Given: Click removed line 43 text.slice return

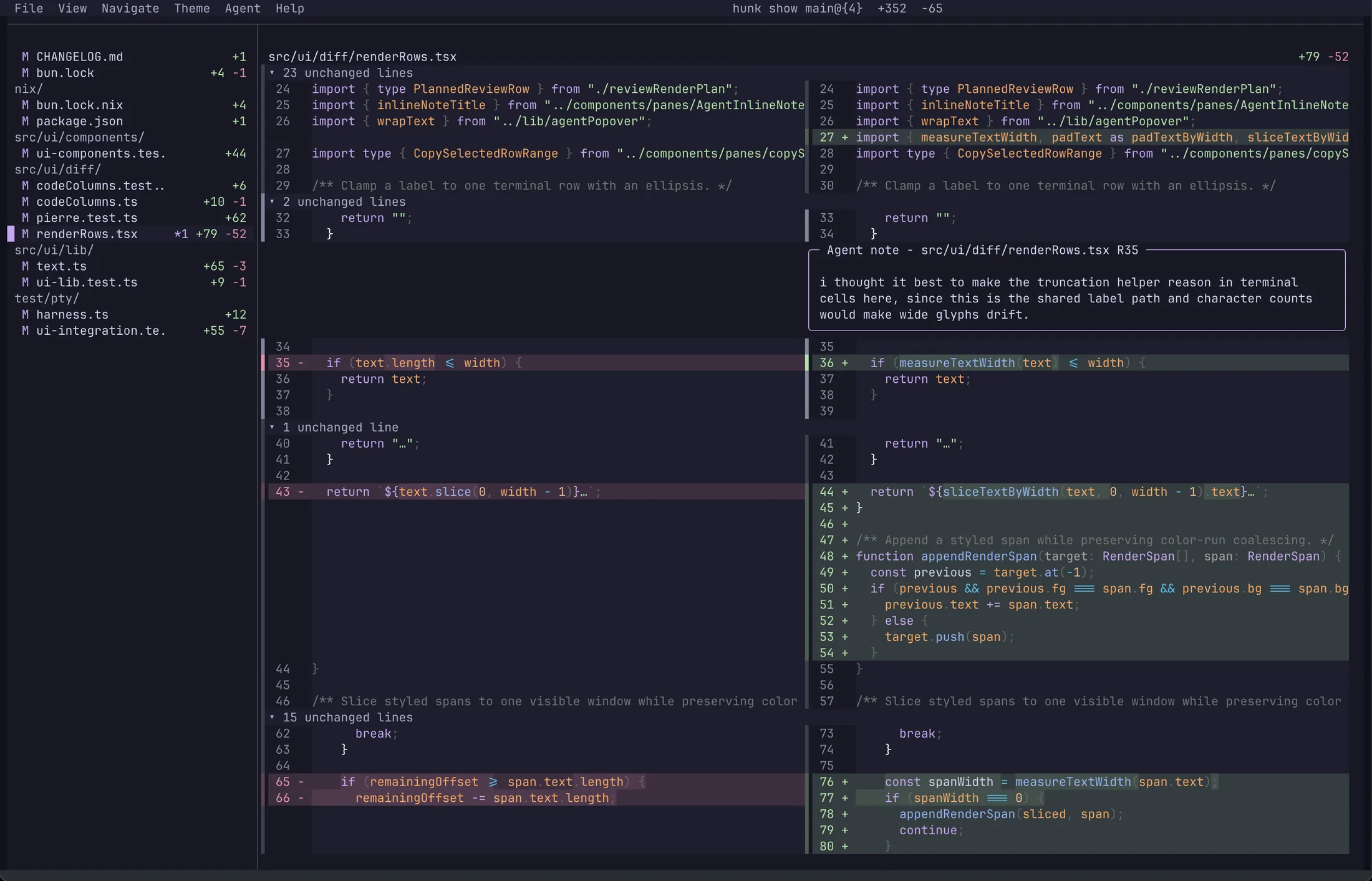Looking at the screenshot, I should (x=536, y=492).
